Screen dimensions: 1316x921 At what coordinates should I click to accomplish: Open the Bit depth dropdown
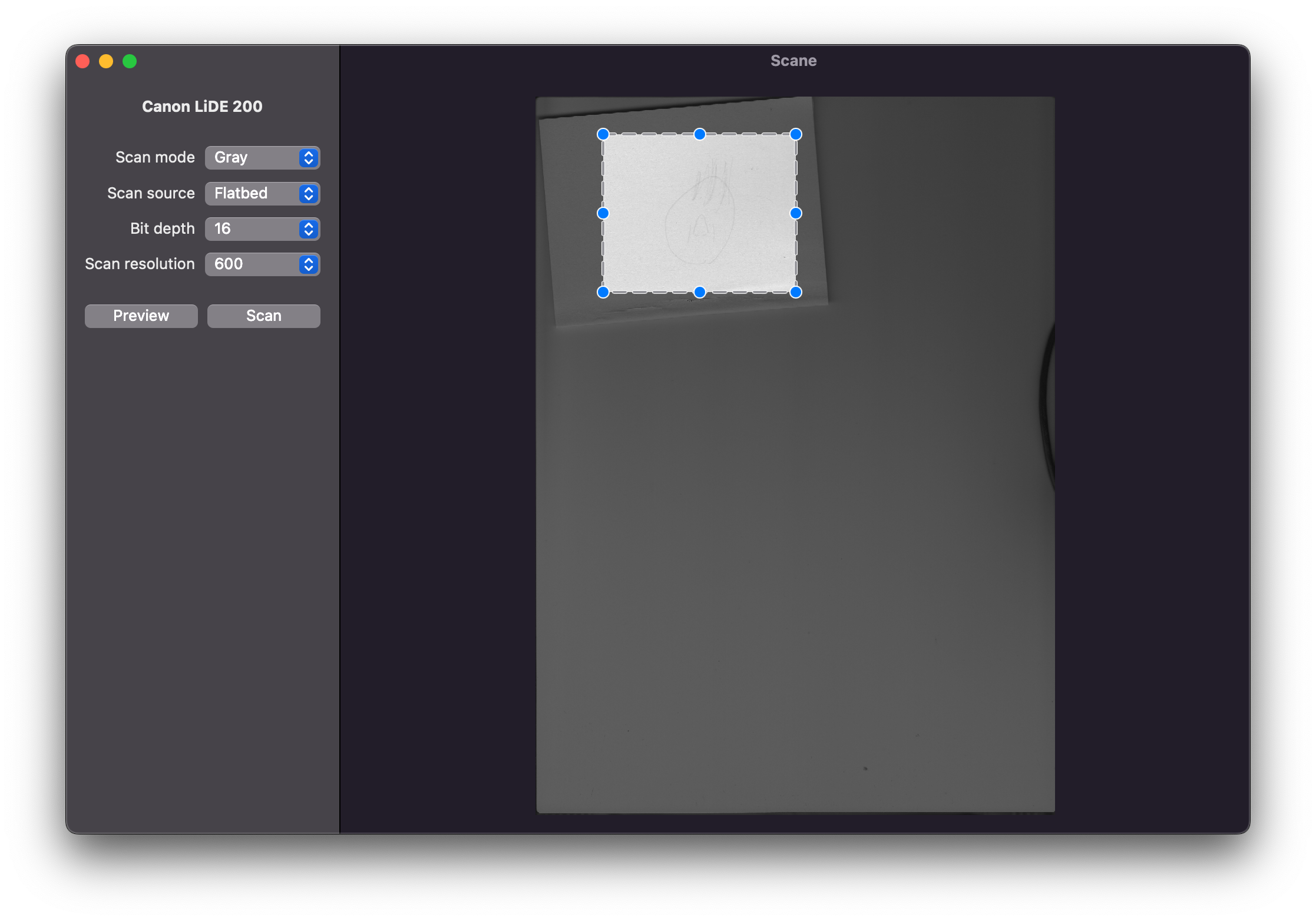point(262,229)
